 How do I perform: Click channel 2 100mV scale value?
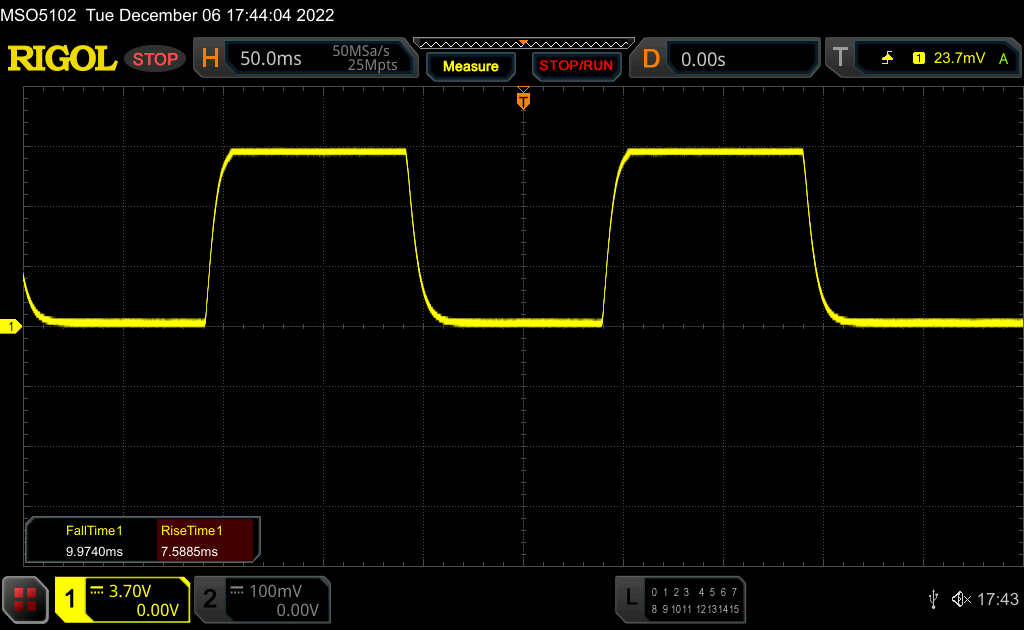pyautogui.click(x=276, y=591)
